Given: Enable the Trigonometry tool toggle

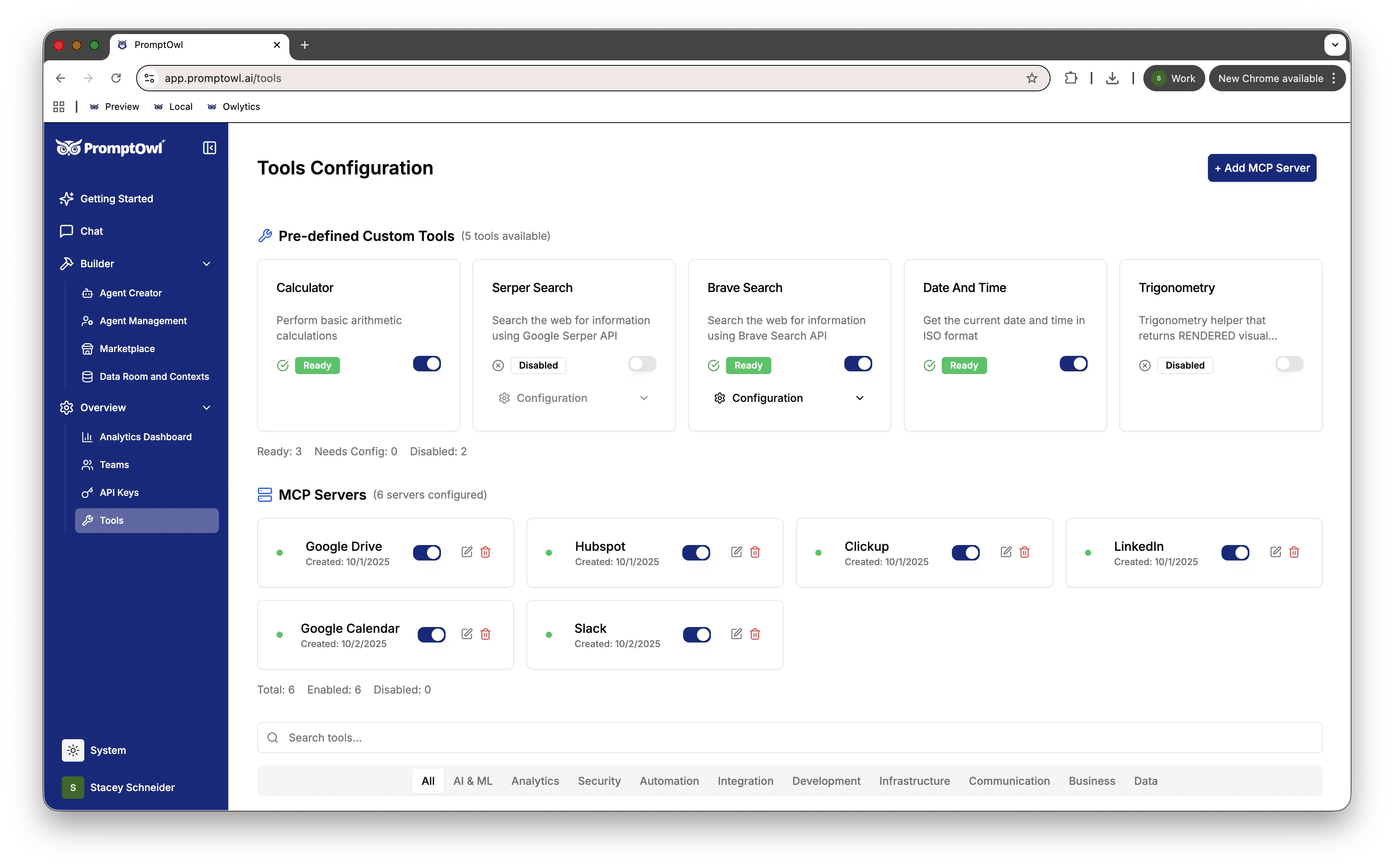Looking at the screenshot, I should click(1290, 364).
